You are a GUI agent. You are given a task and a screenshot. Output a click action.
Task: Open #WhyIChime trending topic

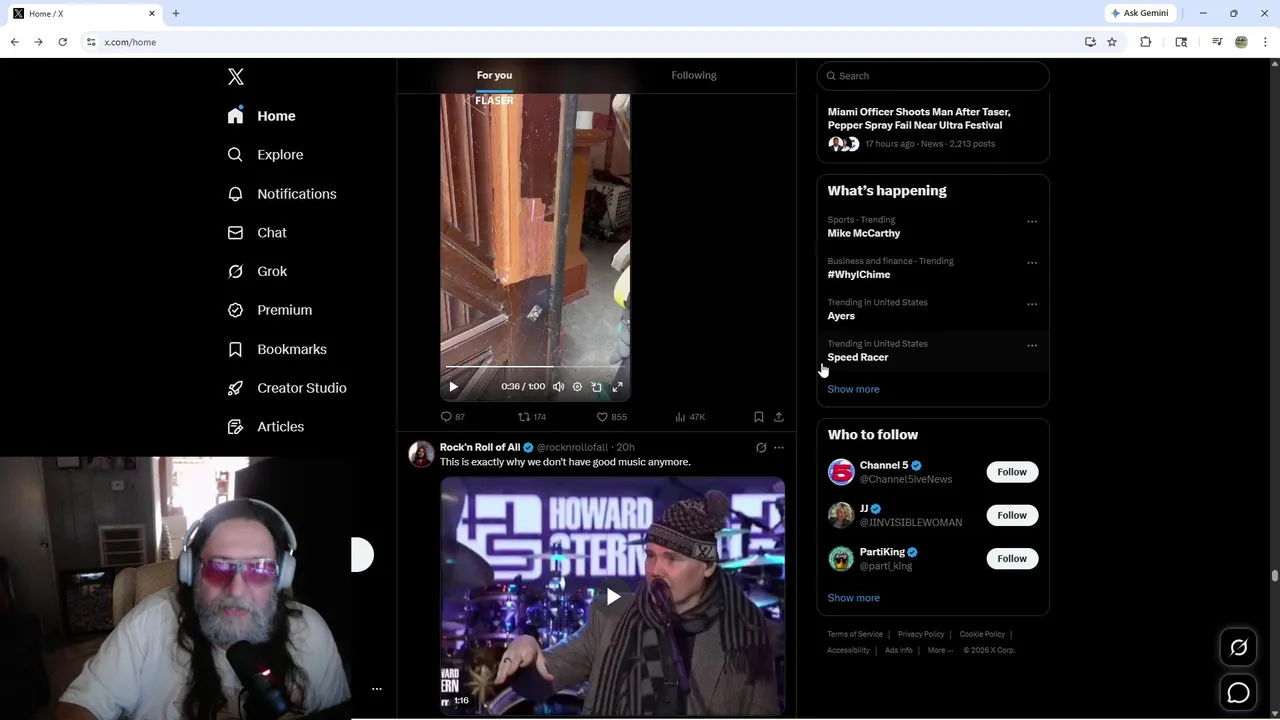pyautogui.click(x=859, y=274)
